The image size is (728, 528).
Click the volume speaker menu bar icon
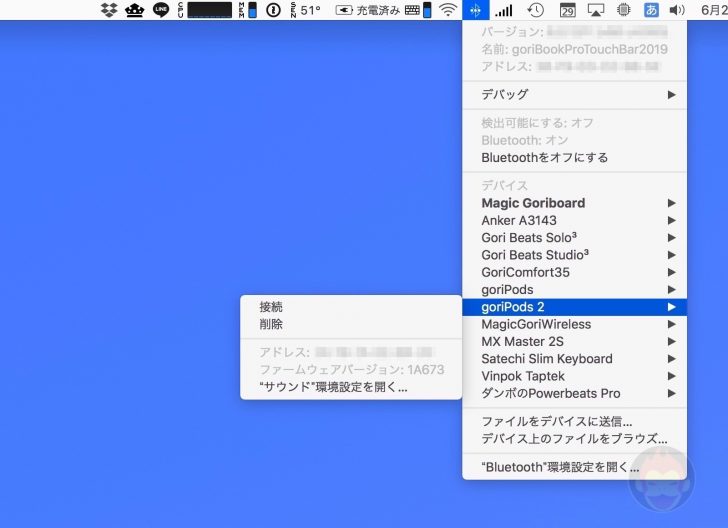[677, 10]
